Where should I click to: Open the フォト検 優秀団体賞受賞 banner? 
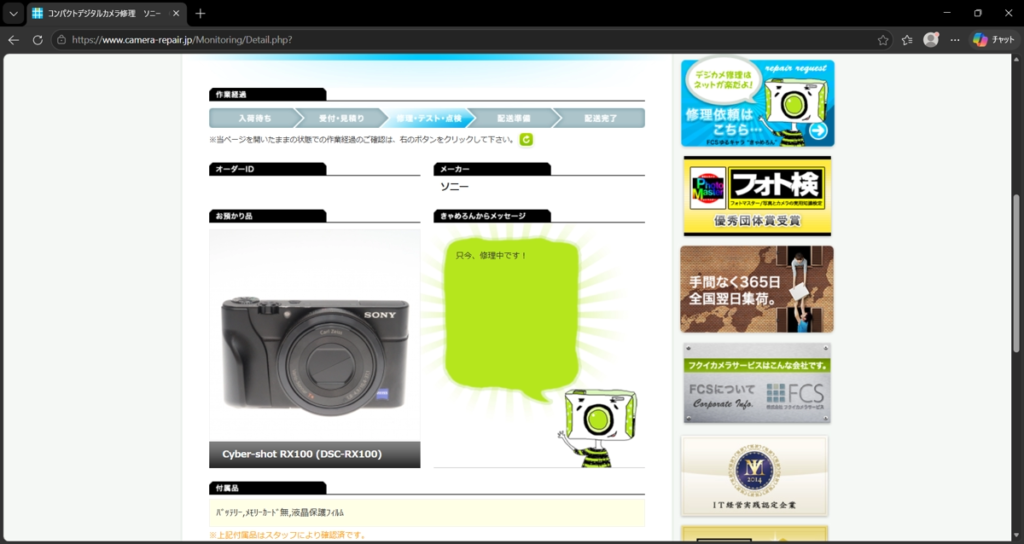pyautogui.click(x=758, y=196)
